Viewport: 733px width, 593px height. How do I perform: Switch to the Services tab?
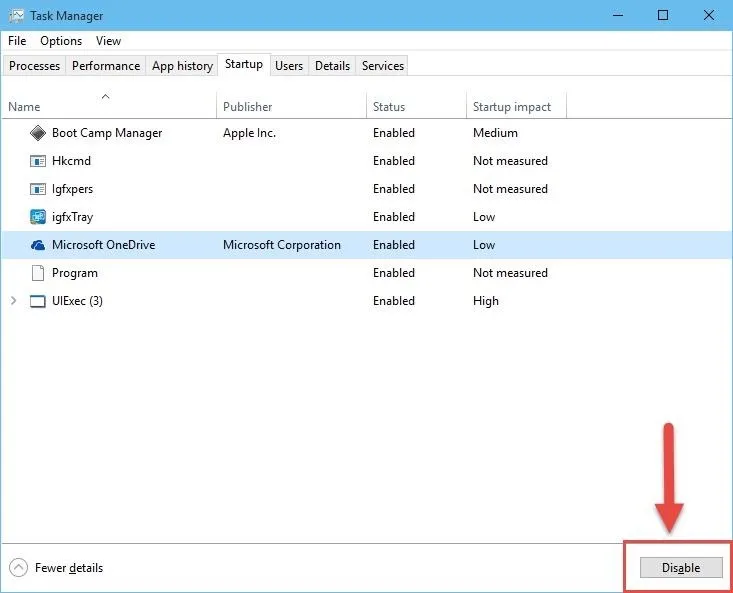[x=383, y=66]
